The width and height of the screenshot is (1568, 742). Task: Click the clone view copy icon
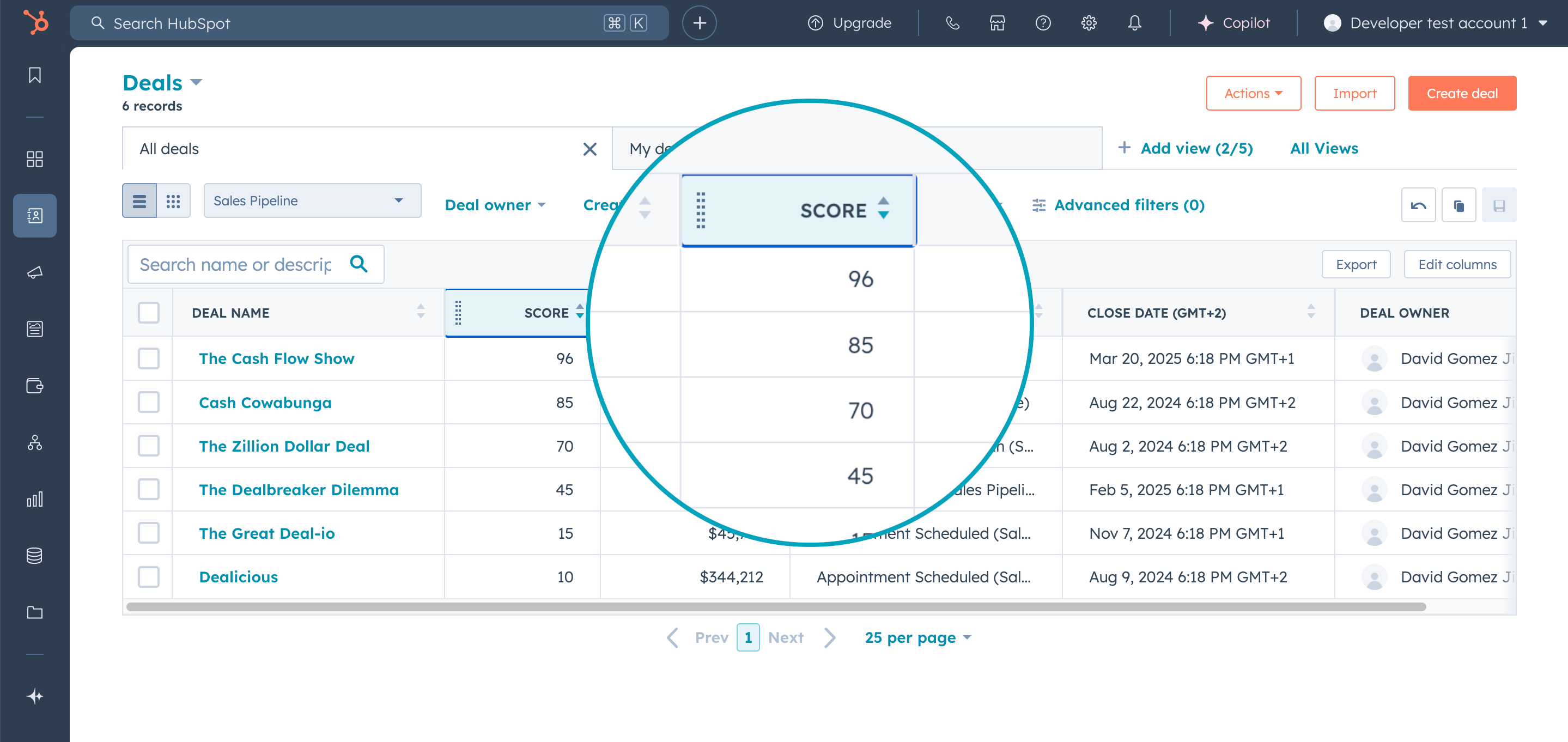pyautogui.click(x=1459, y=205)
